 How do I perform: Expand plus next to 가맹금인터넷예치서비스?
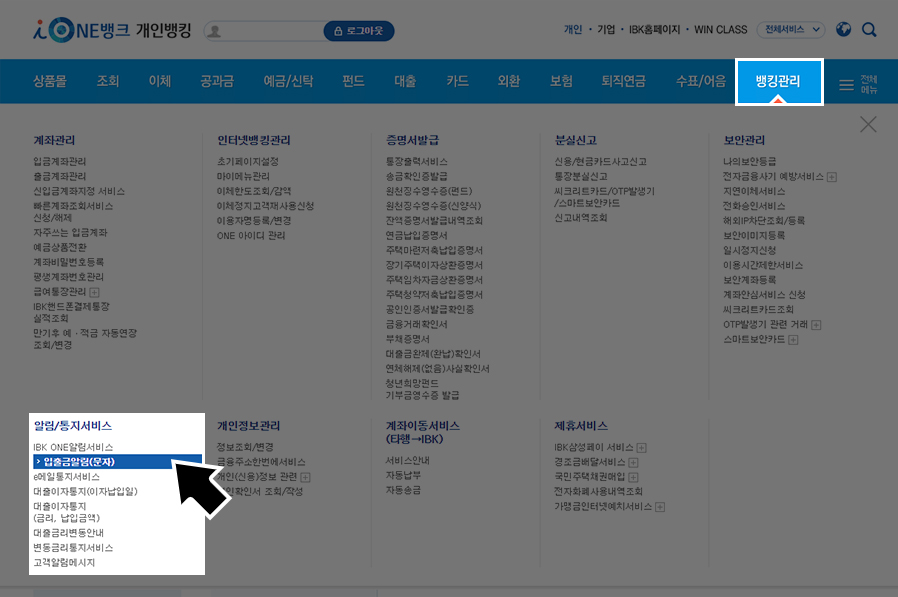[x=660, y=507]
